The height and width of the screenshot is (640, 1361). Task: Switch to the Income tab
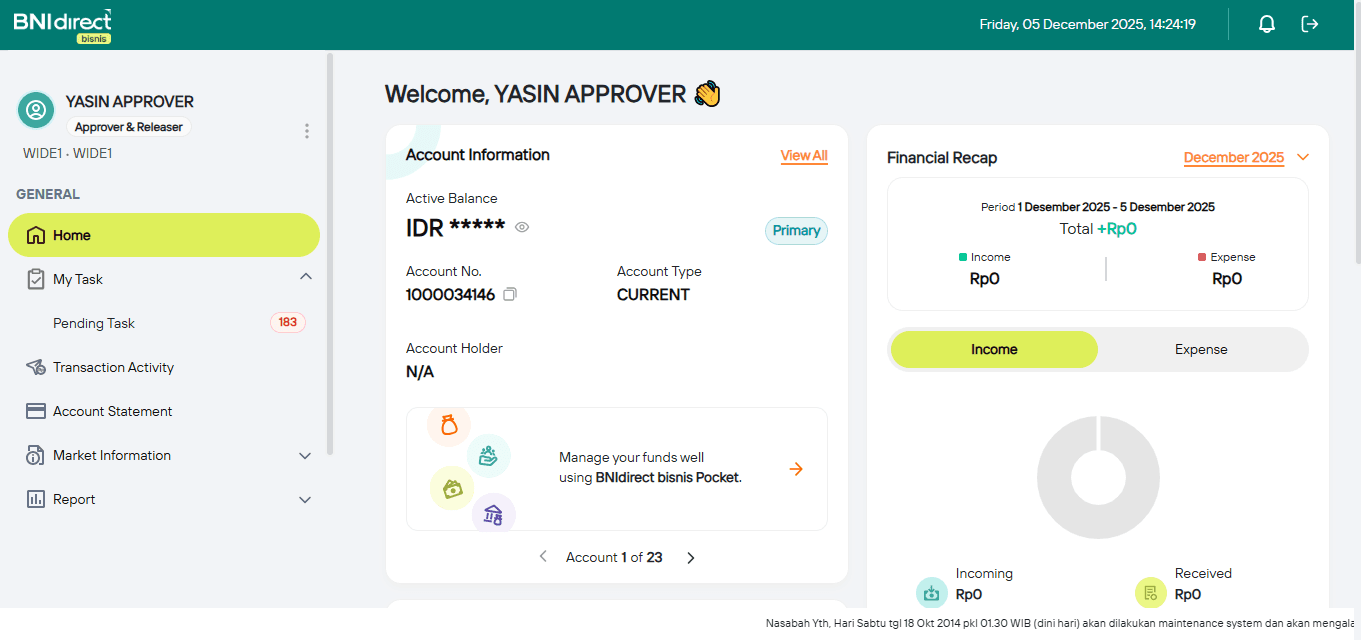coord(994,349)
